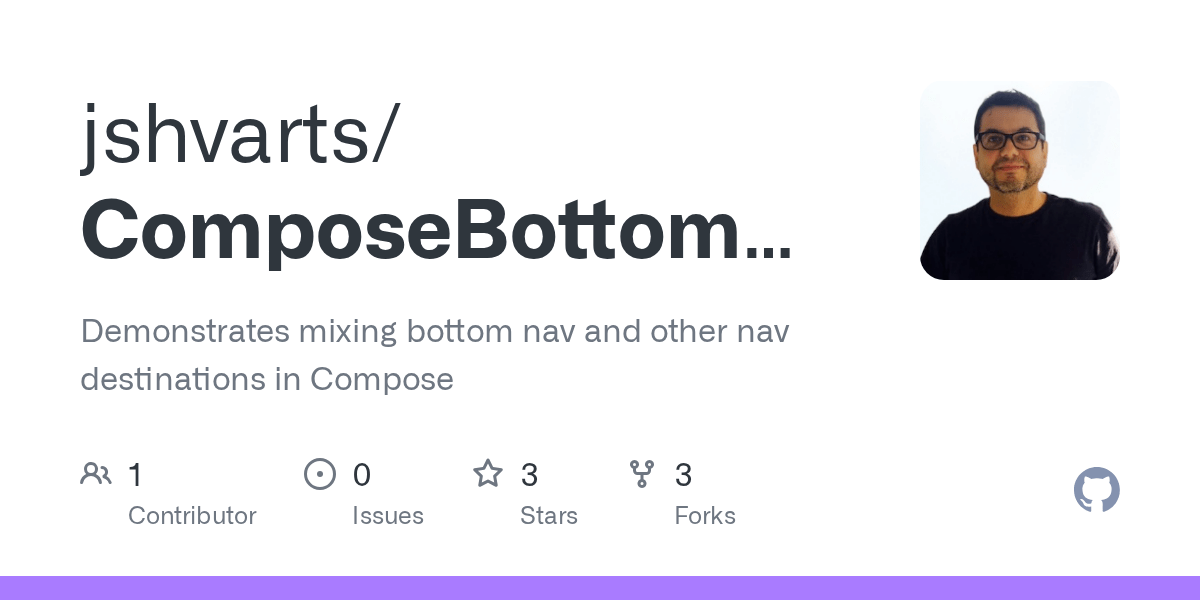Click the fork icon

tap(642, 474)
